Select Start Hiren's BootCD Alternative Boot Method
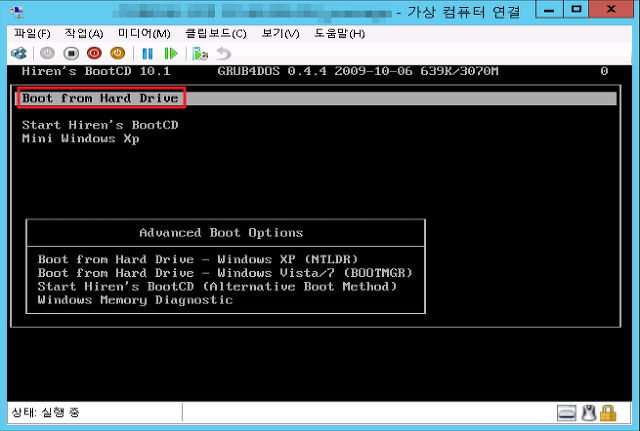This screenshot has height=431, width=640. click(217, 287)
